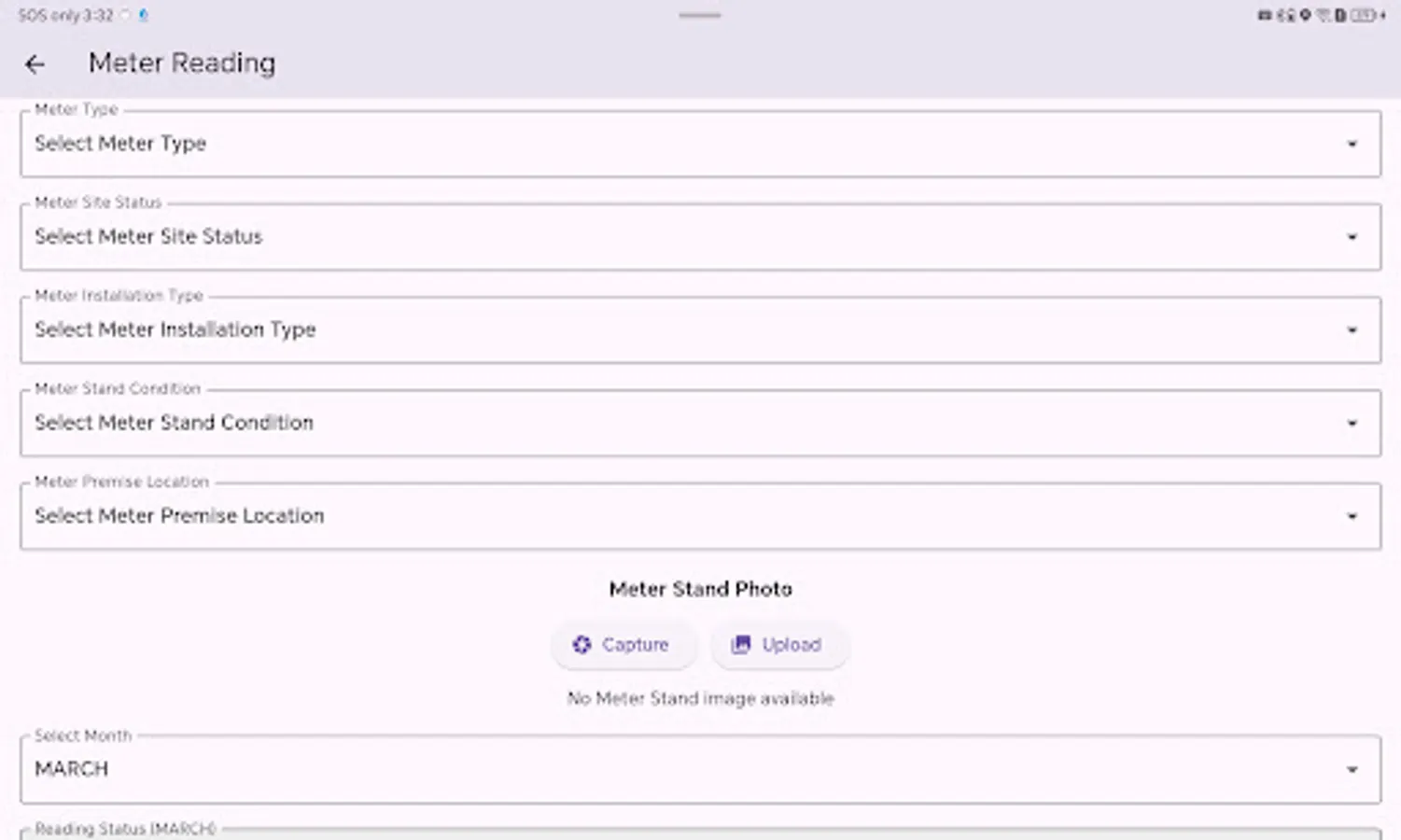Tap the gallery icon inside Upload button
The width and height of the screenshot is (1401, 840).
(741, 645)
